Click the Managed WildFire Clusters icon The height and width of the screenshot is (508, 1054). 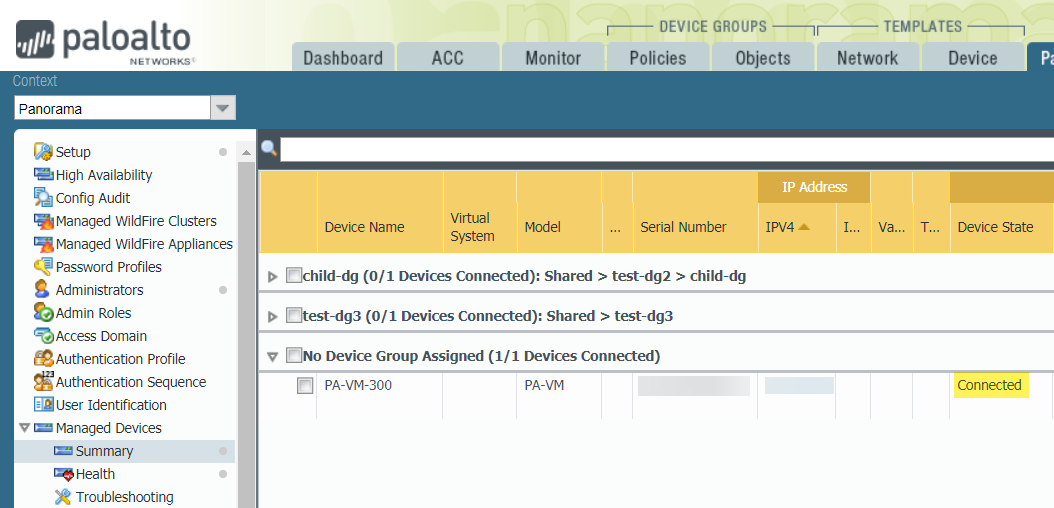(x=43, y=221)
